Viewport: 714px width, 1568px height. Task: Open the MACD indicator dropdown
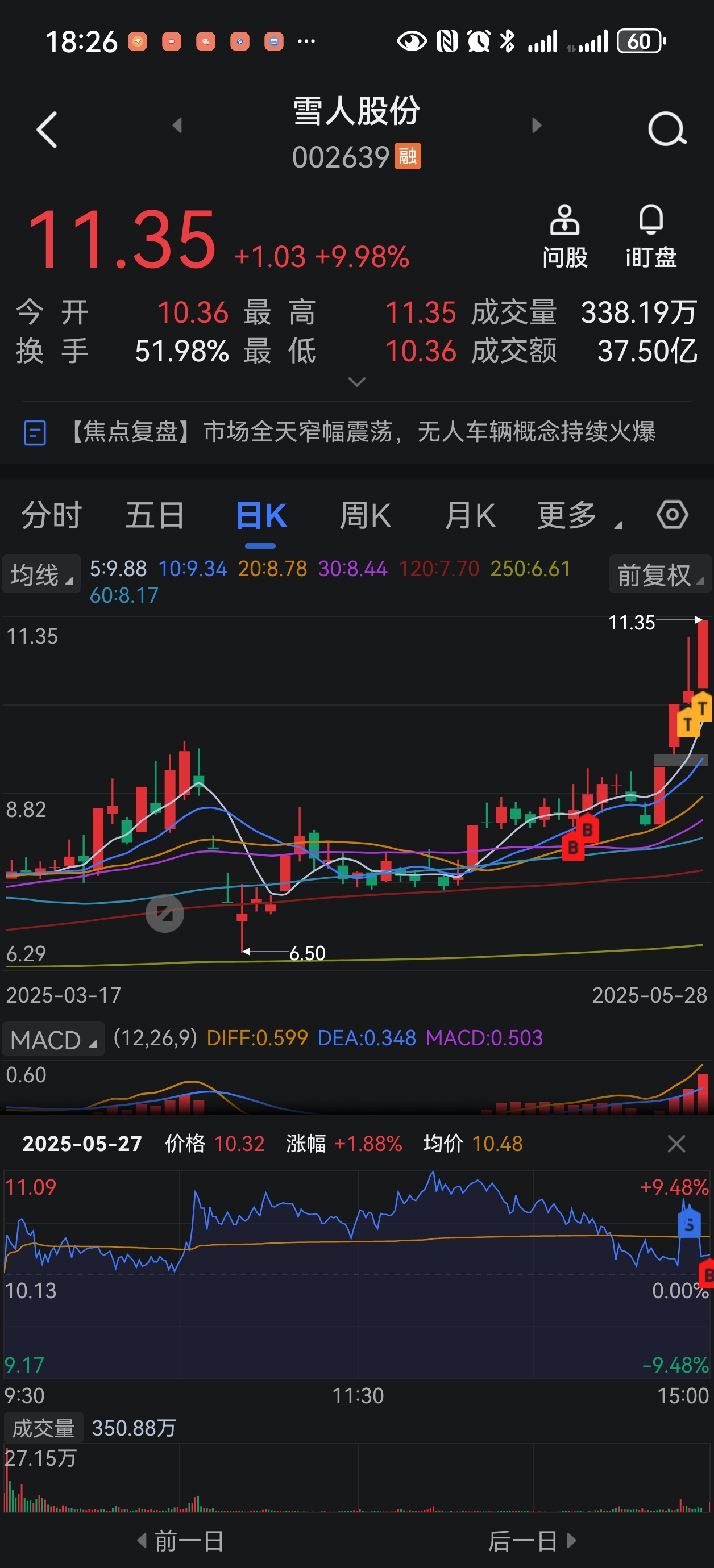click(53, 1039)
